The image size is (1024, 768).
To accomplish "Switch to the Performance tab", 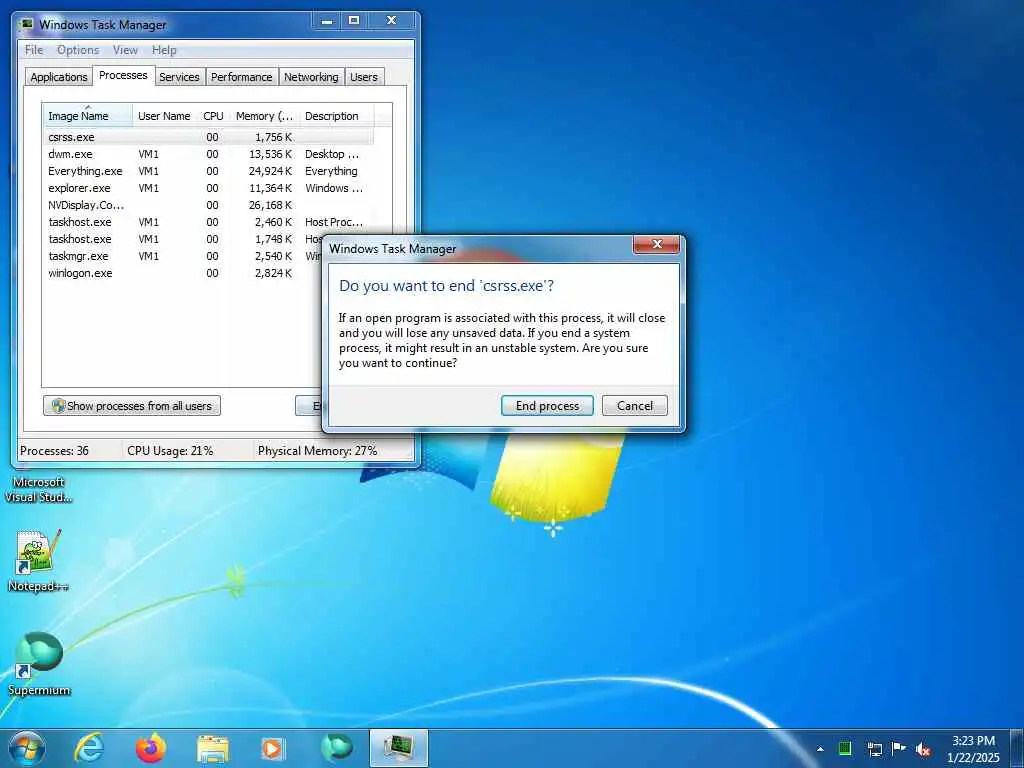I will 242,77.
